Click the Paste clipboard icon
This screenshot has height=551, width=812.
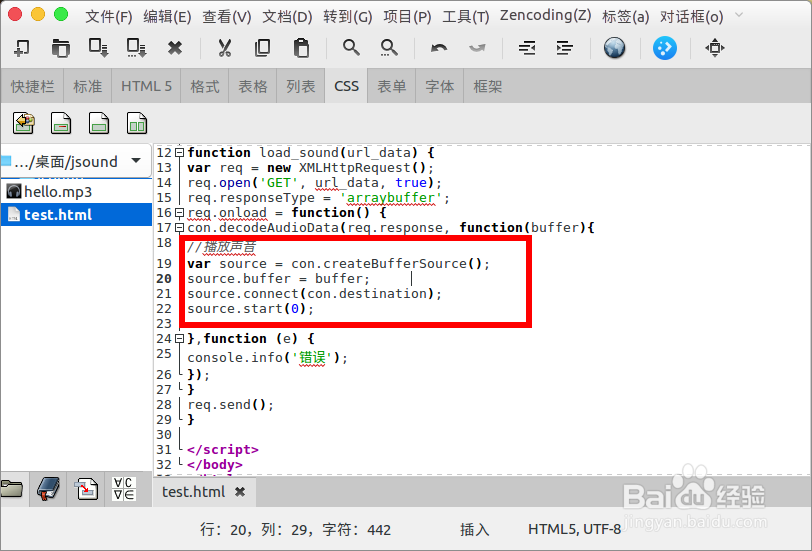[x=301, y=48]
